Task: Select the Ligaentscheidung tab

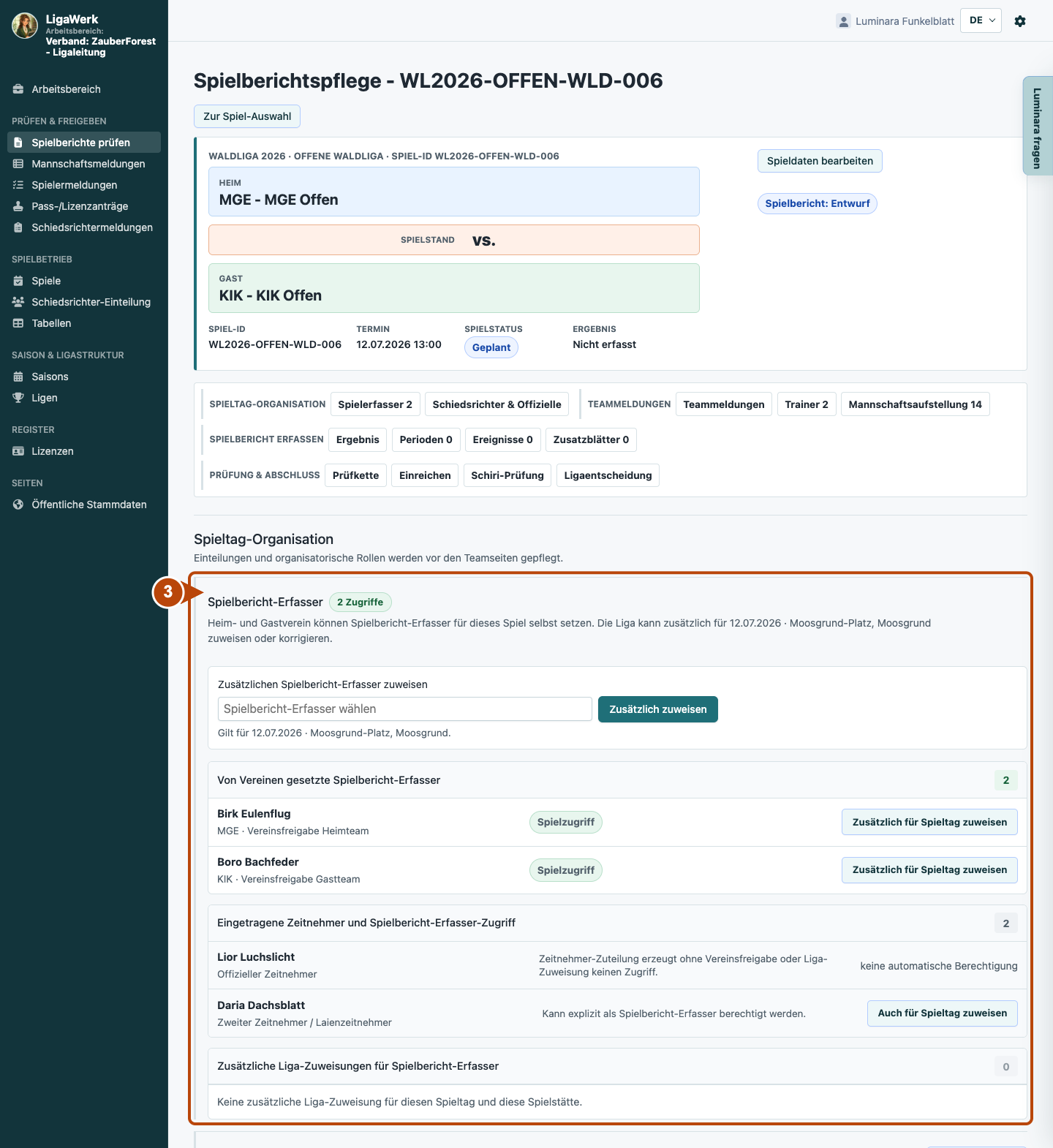Action: coord(608,475)
